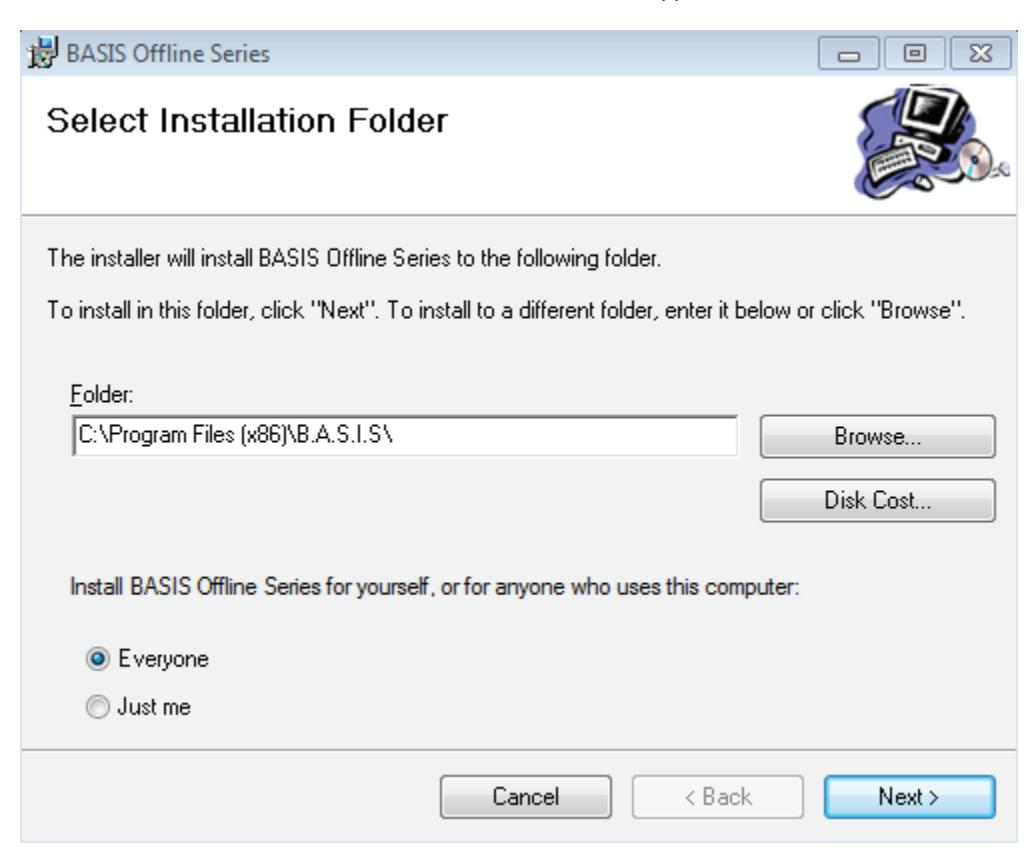Select the Everyone radio button

[98, 658]
